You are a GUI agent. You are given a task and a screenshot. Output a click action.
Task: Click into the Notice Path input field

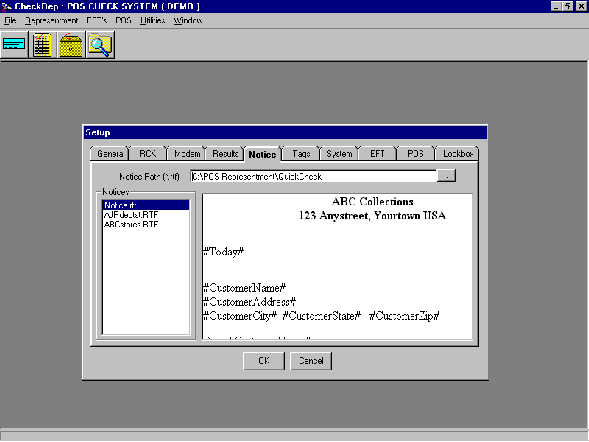[314, 176]
